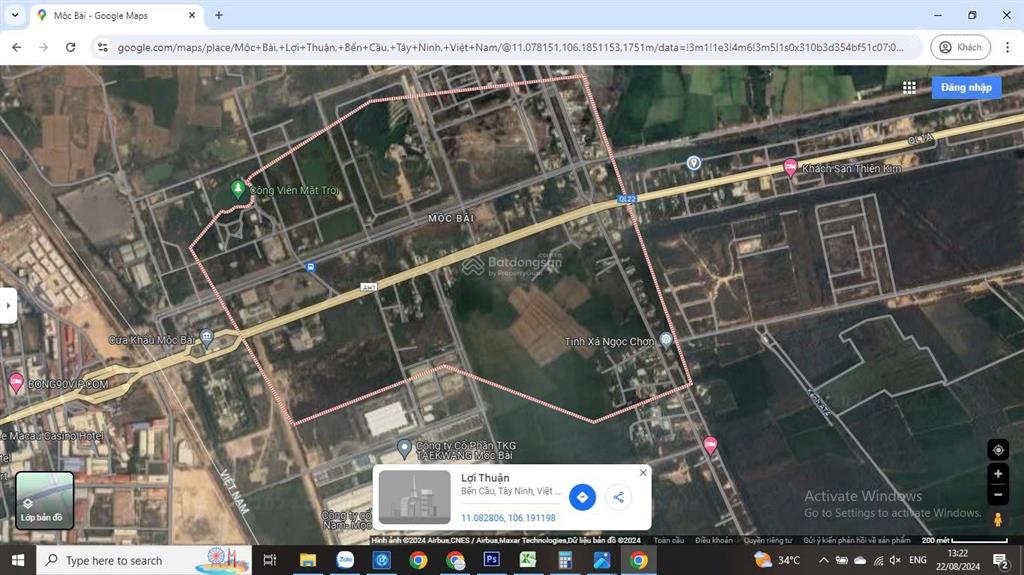
Task: Click the BONG90VIP.COM hotel pin
Action: pyautogui.click(x=16, y=382)
